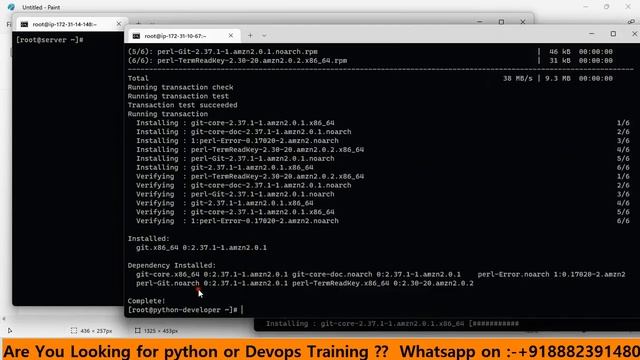The image size is (640, 360).
Task: Click partially hidden 'Installing : git-core' line below
Action: point(392,324)
